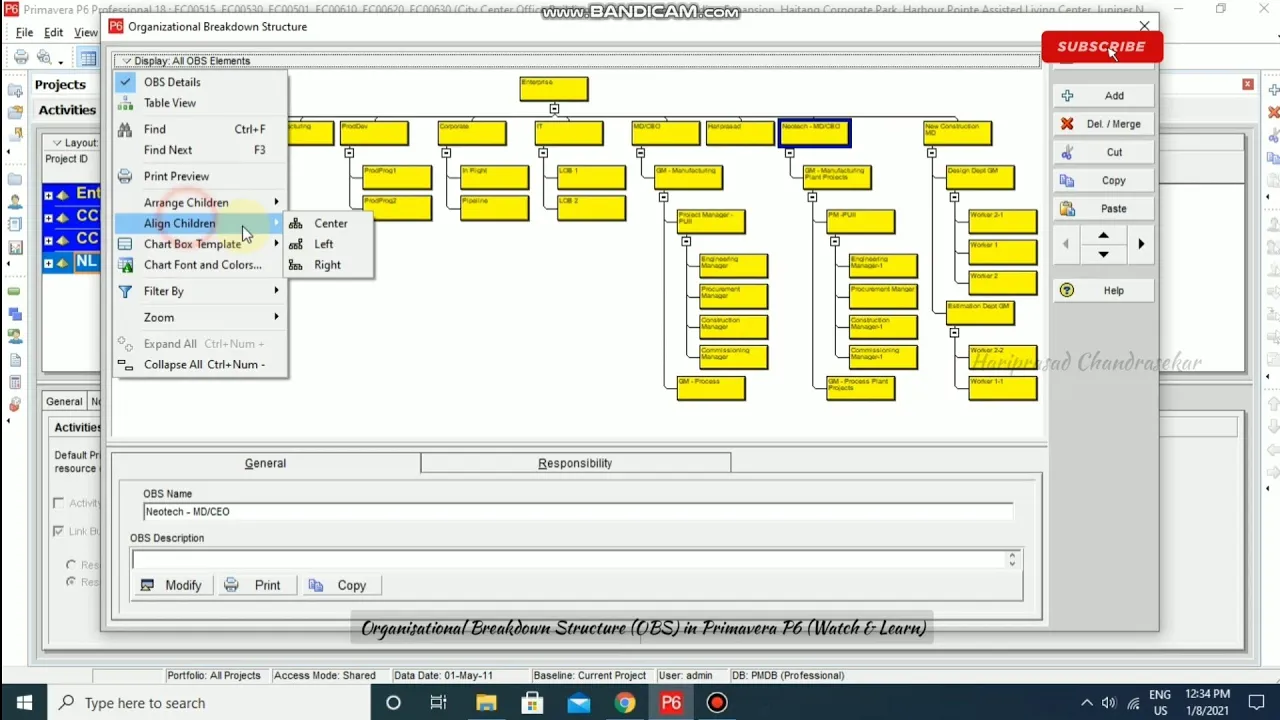Collapse the Corporate node children

pyautogui.click(x=446, y=153)
